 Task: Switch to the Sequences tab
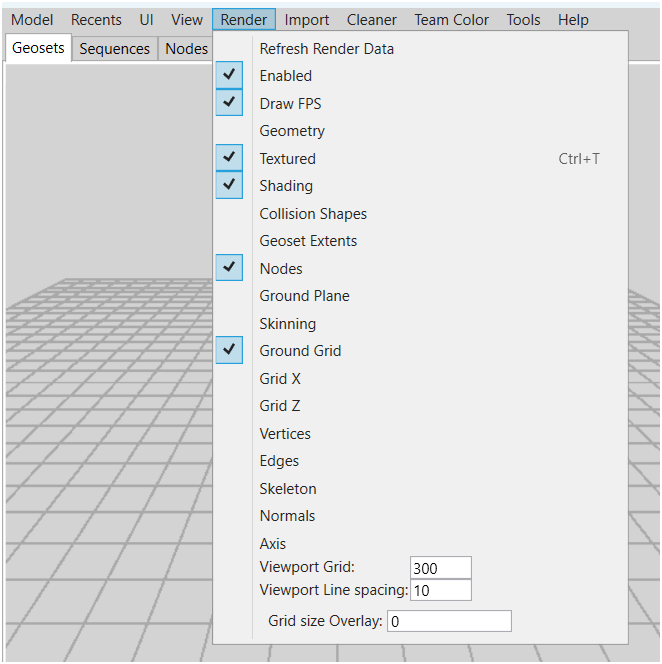114,49
